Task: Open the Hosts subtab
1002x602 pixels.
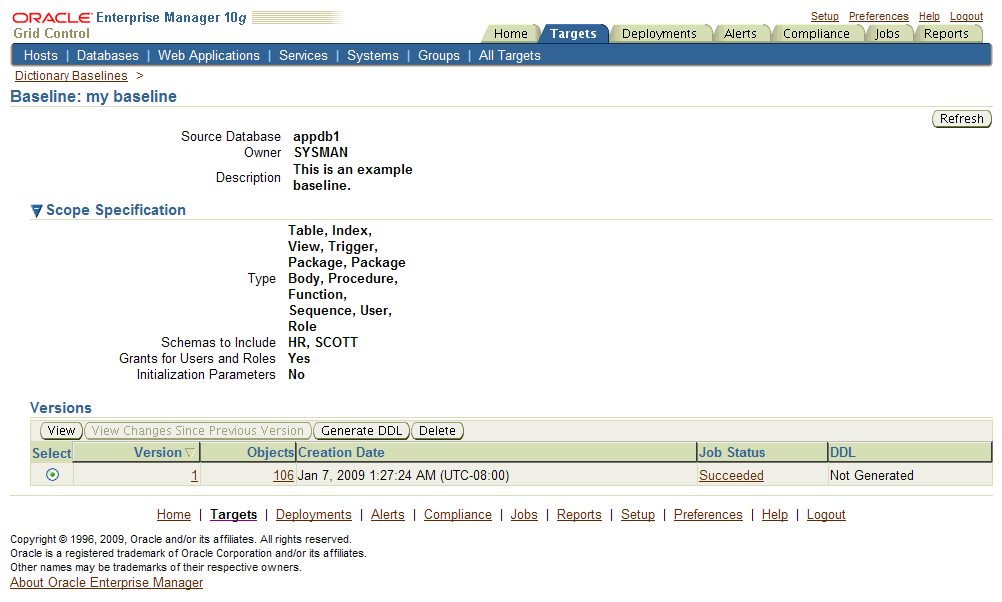Action: click(x=41, y=56)
